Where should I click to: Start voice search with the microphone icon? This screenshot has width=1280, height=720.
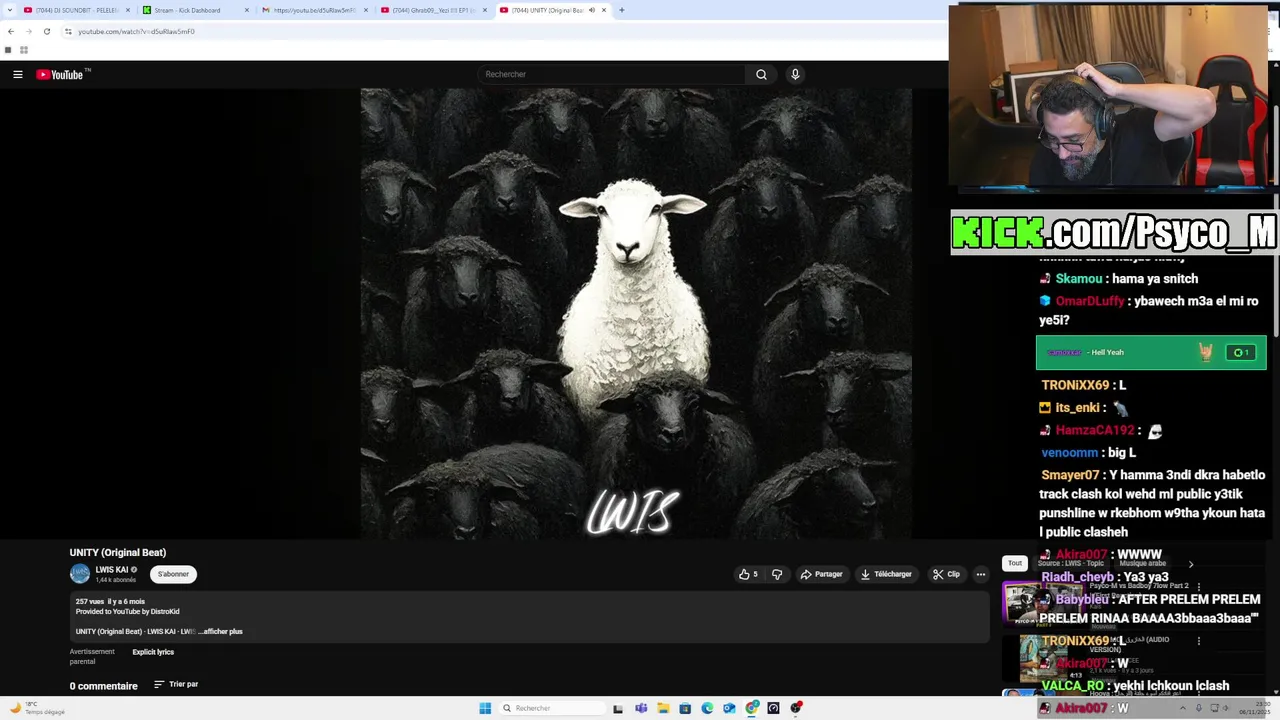(x=795, y=74)
